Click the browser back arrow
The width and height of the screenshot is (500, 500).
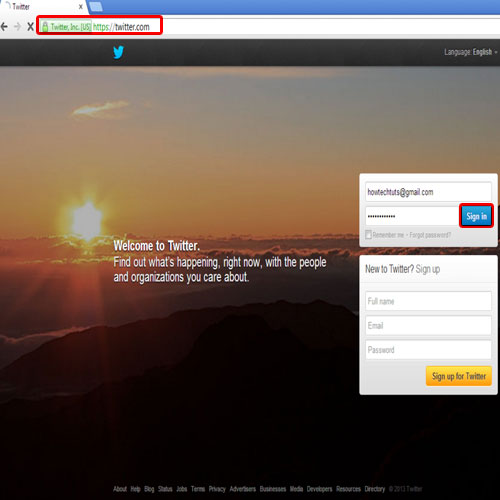pos(4,27)
